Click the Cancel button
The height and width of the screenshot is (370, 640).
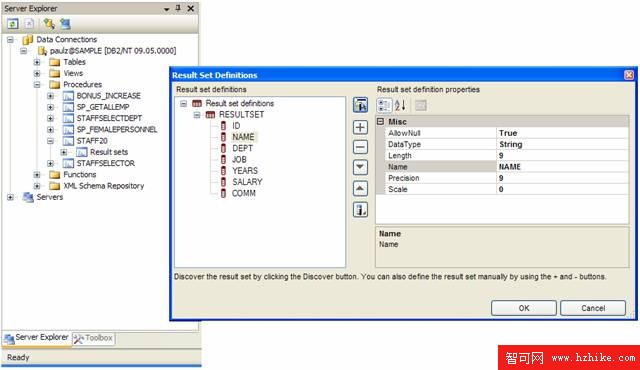(x=593, y=308)
